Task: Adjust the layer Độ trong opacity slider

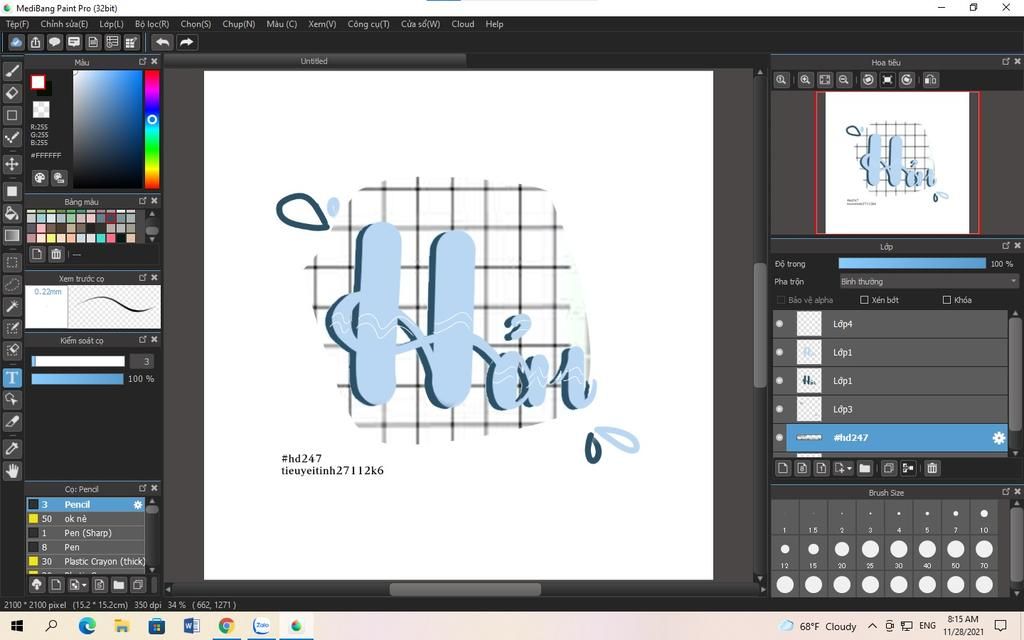Action: pyautogui.click(x=912, y=264)
